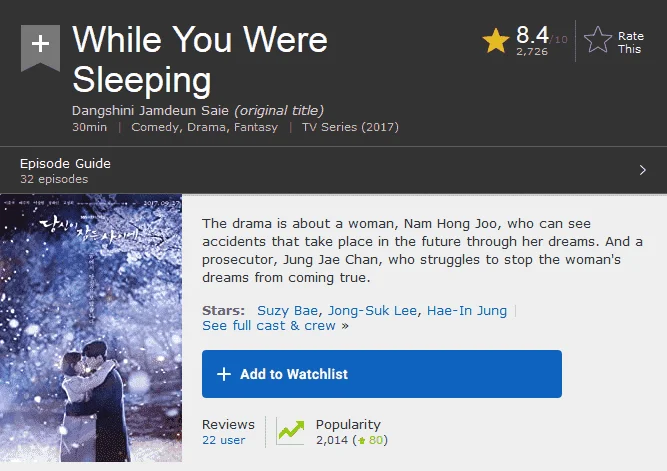View the 22 user reviews
Screen dimensions: 667x471
(223, 440)
